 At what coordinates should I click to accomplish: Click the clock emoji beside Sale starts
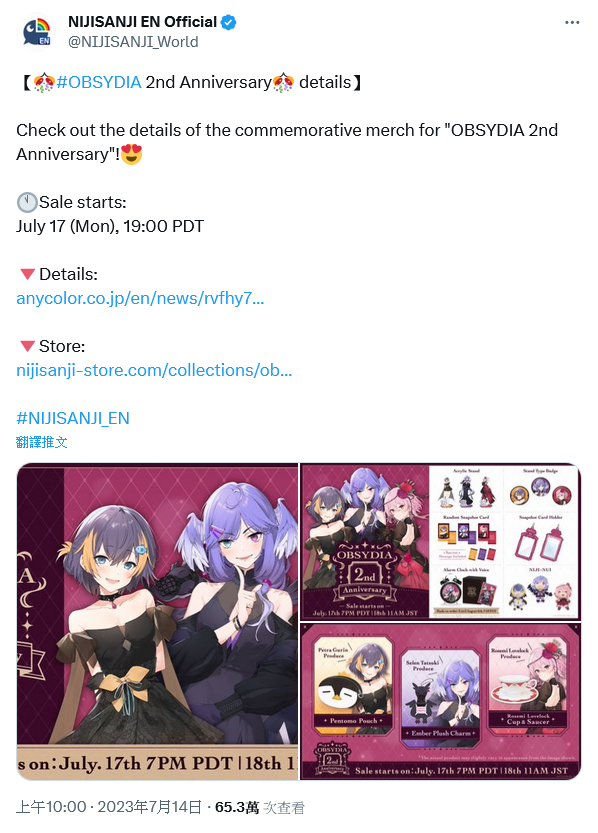click(27, 202)
